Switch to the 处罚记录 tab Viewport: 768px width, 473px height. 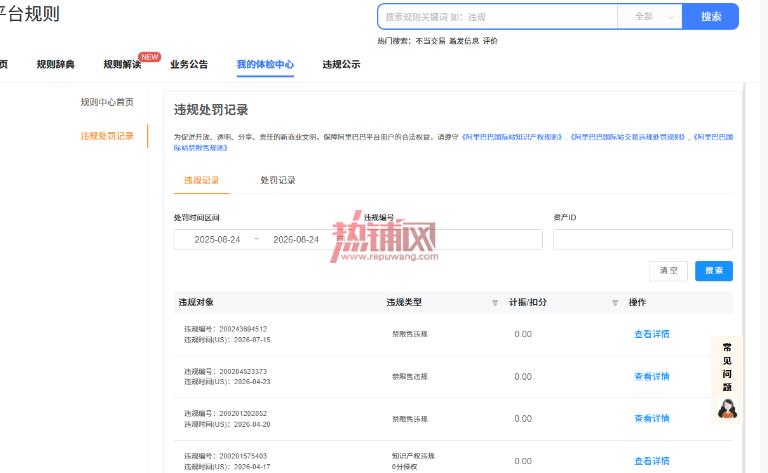278,180
